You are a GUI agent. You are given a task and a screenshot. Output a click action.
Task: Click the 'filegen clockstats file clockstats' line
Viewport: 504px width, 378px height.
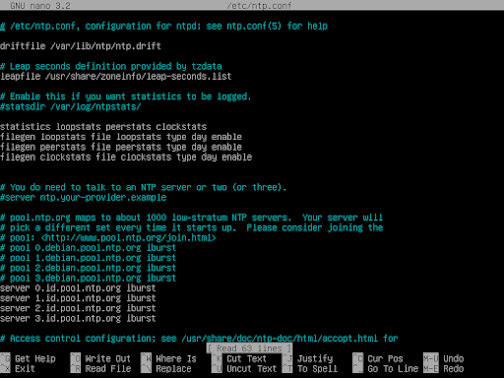pyautogui.click(x=126, y=157)
